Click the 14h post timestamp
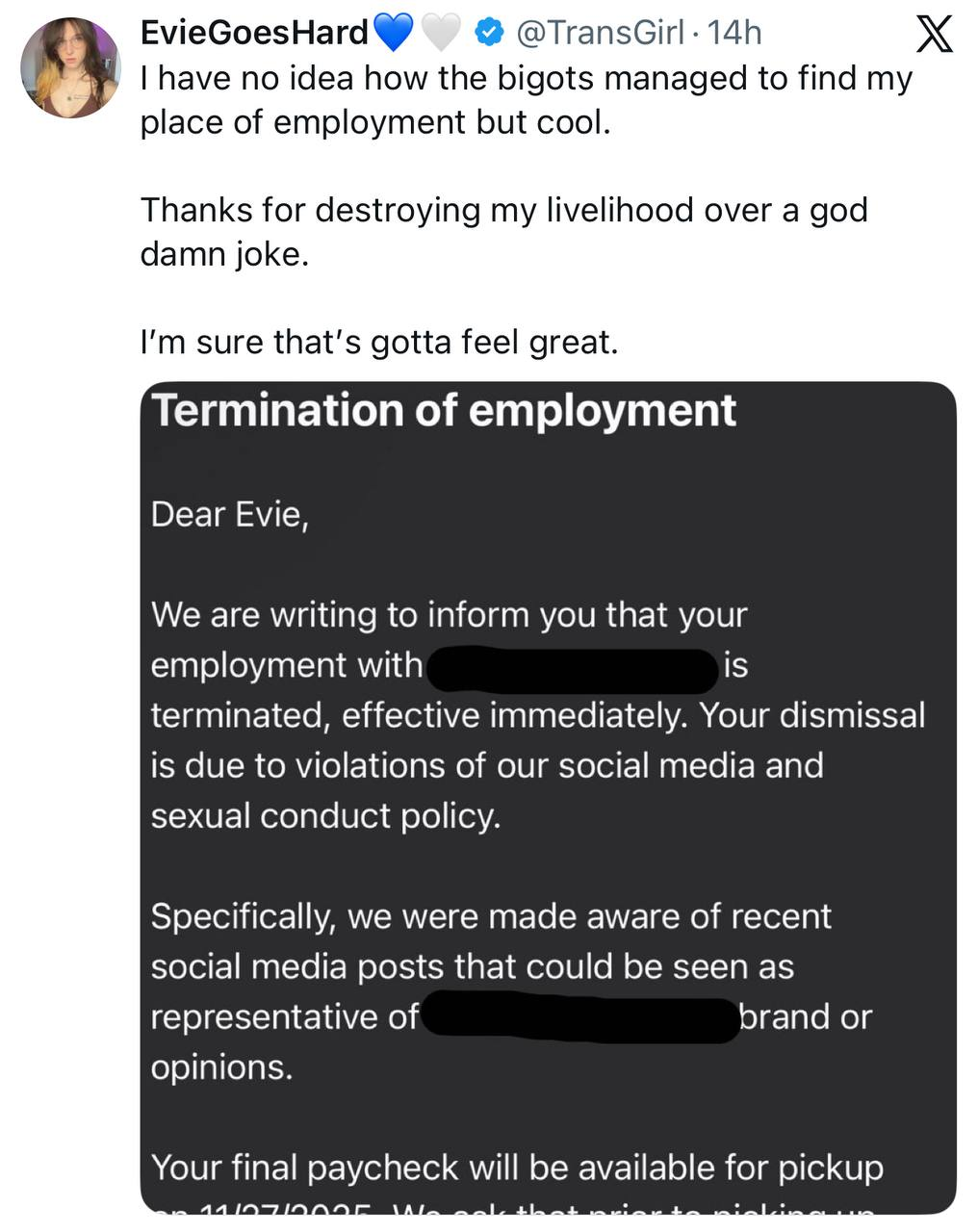 coord(733,33)
